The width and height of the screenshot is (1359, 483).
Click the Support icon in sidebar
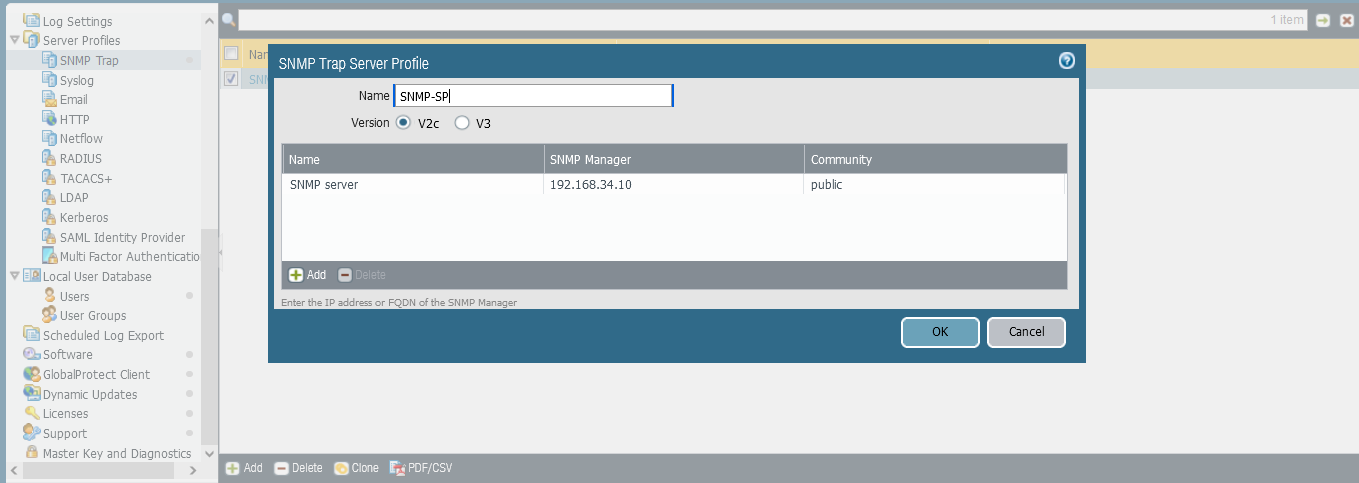point(32,433)
